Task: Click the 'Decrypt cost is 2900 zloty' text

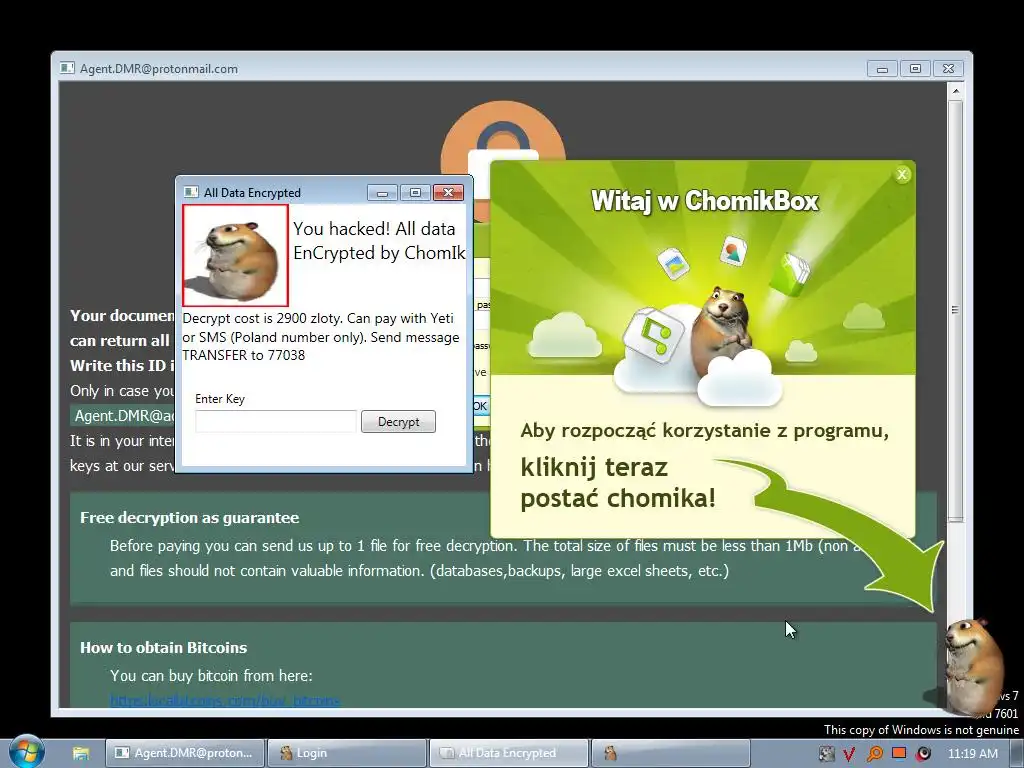Action: point(262,318)
